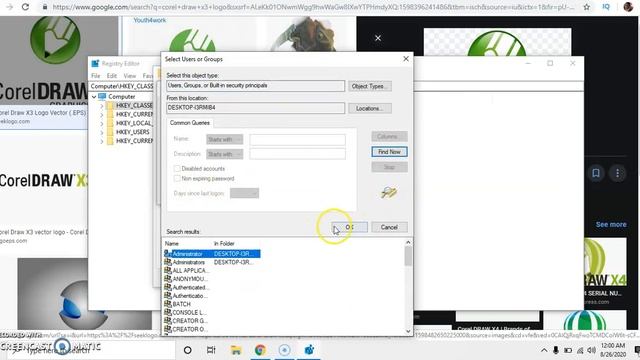Click the Name column header in results
The width and height of the screenshot is (640, 360).
(172, 244)
